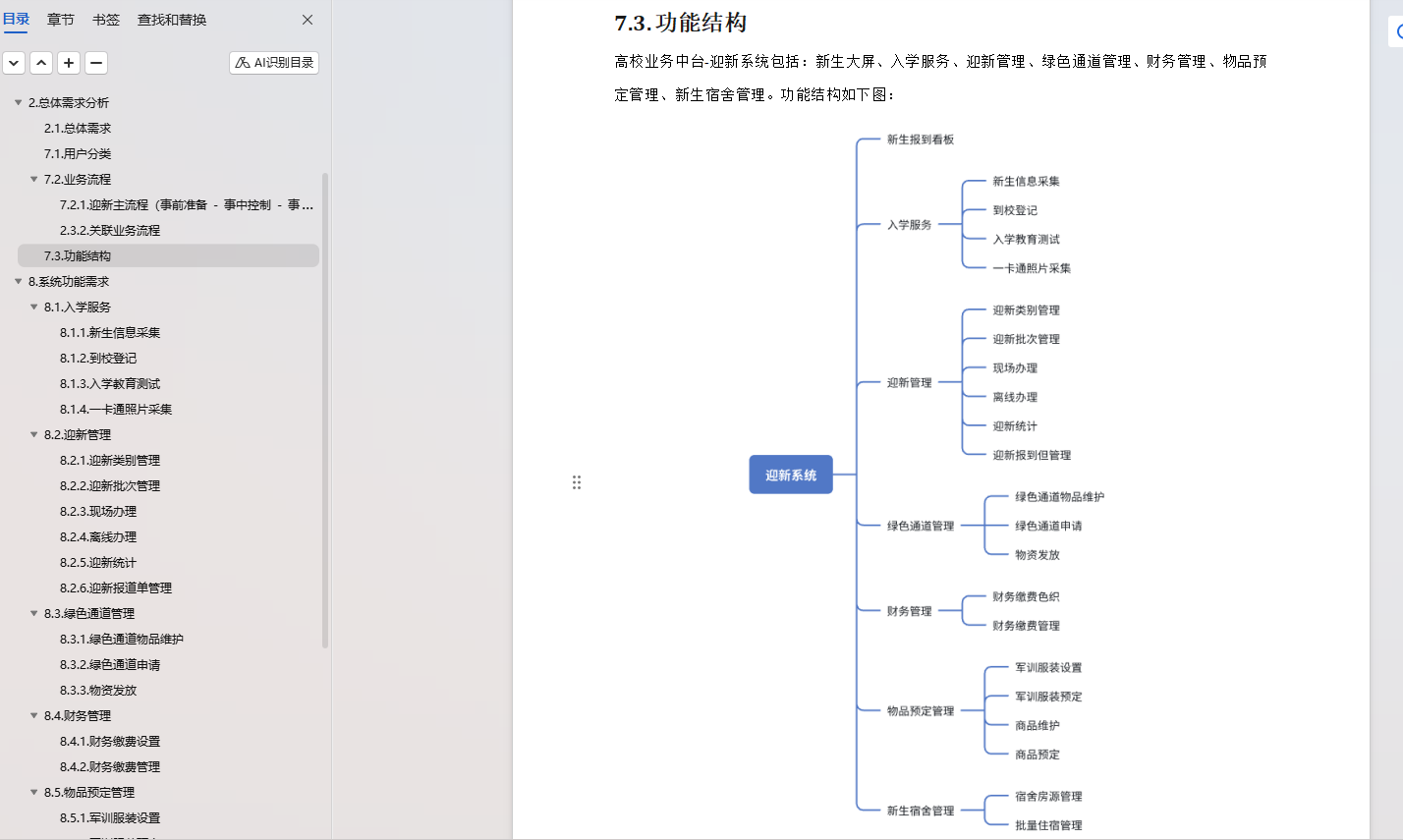1403x840 pixels.
Task: Collapse the 7.2.业务流程 tree branch
Action: point(32,179)
